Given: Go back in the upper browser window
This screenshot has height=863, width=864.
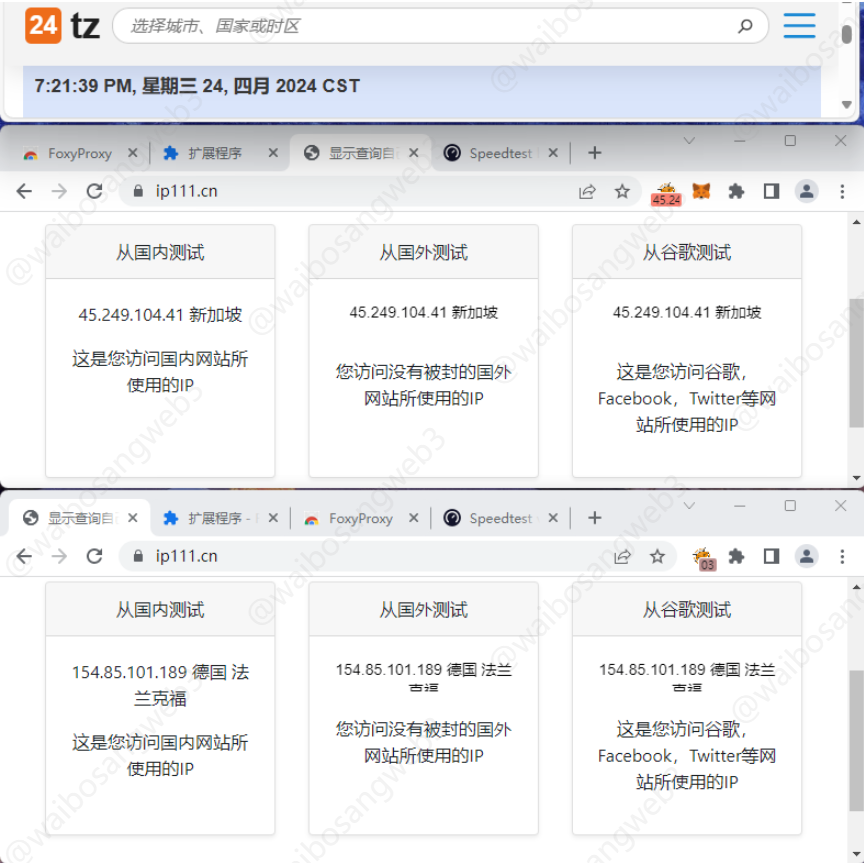Looking at the screenshot, I should 24,191.
